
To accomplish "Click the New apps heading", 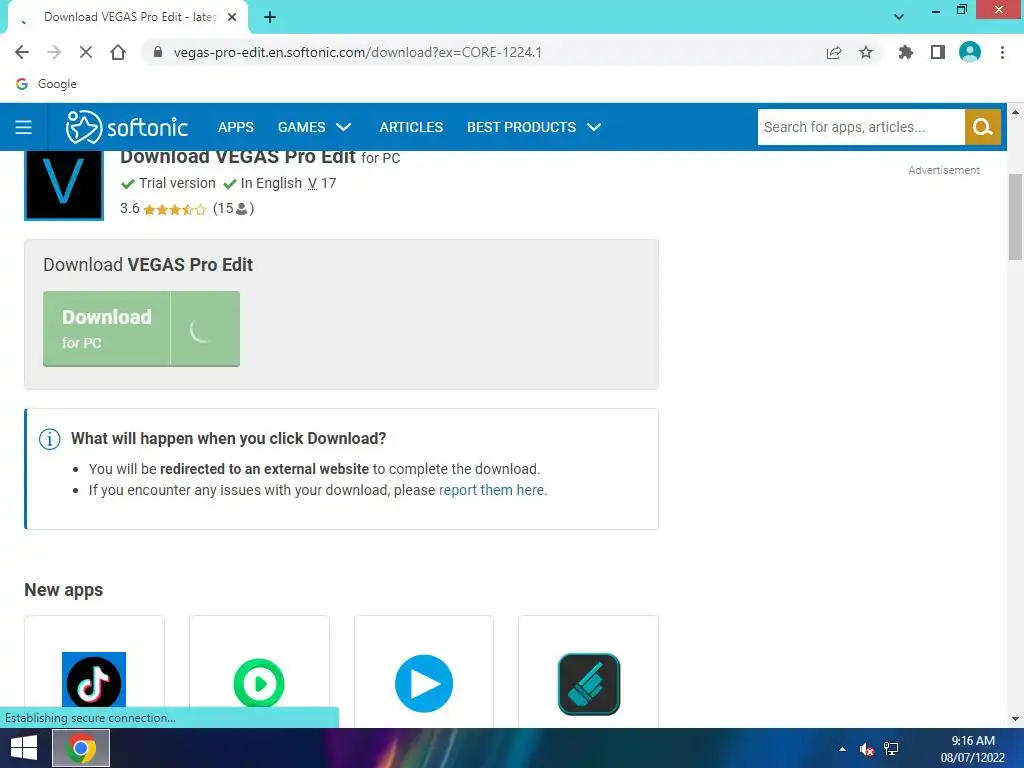I will point(63,590).
